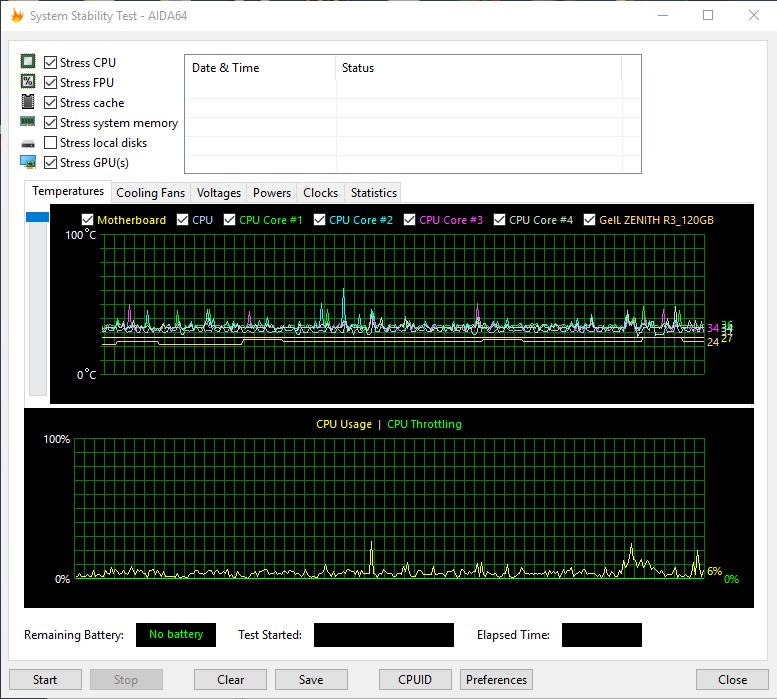Go to the Clocks tab
Image resolution: width=777 pixels, height=699 pixels.
(x=320, y=193)
